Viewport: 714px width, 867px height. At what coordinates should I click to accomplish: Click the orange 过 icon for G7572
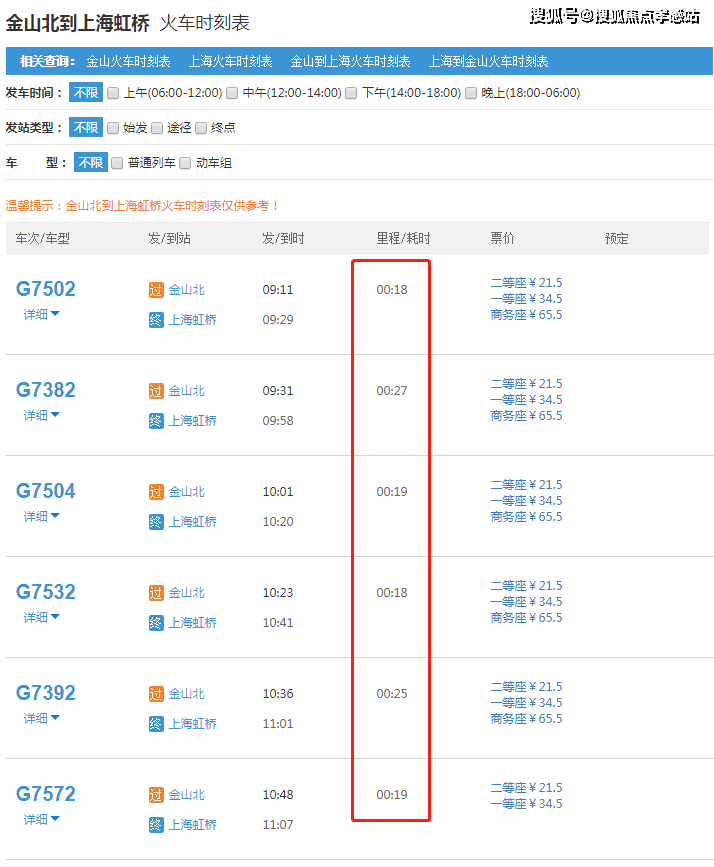coord(155,795)
